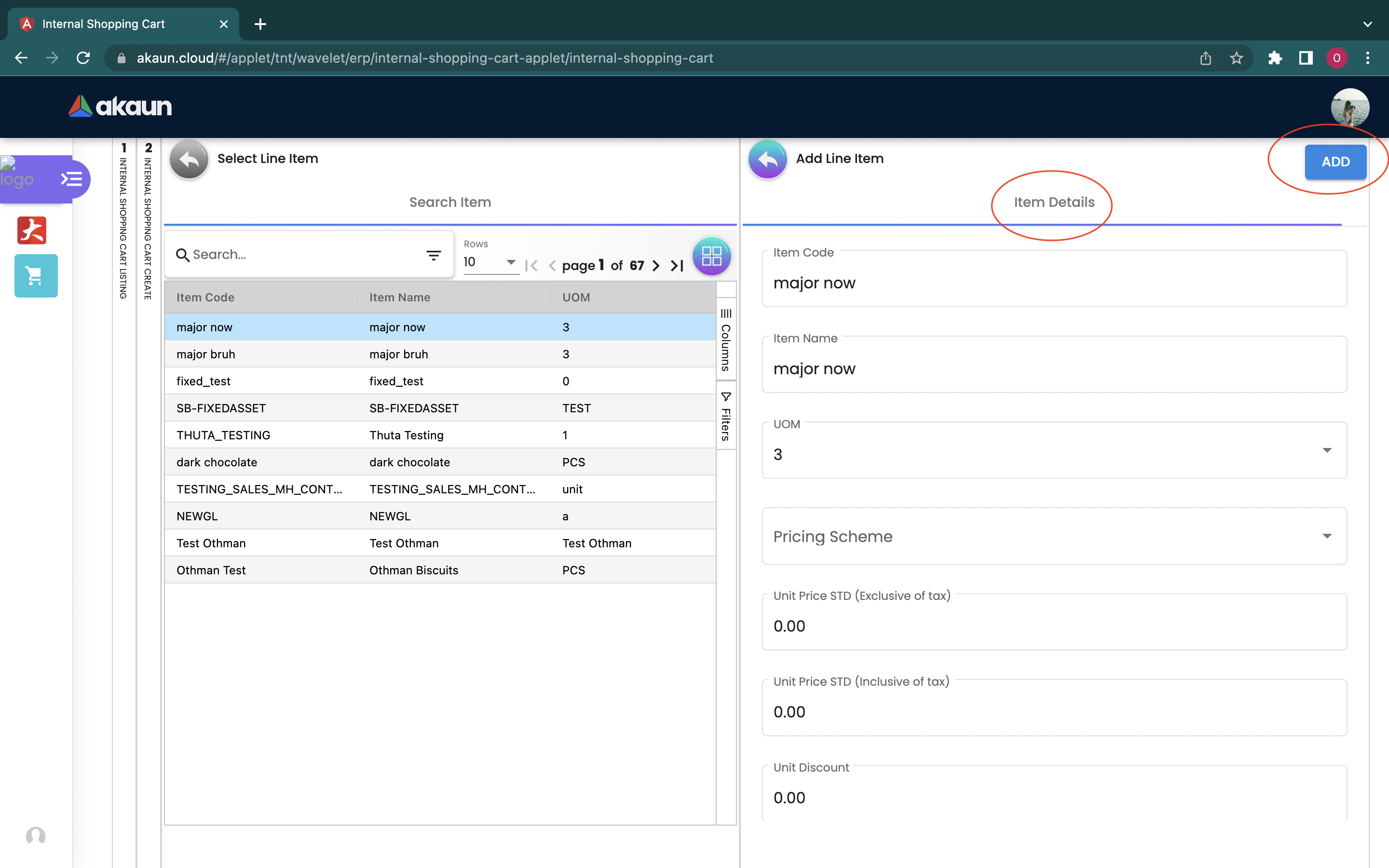The image size is (1389, 868).
Task: Click the ADD button
Action: pyautogui.click(x=1335, y=162)
